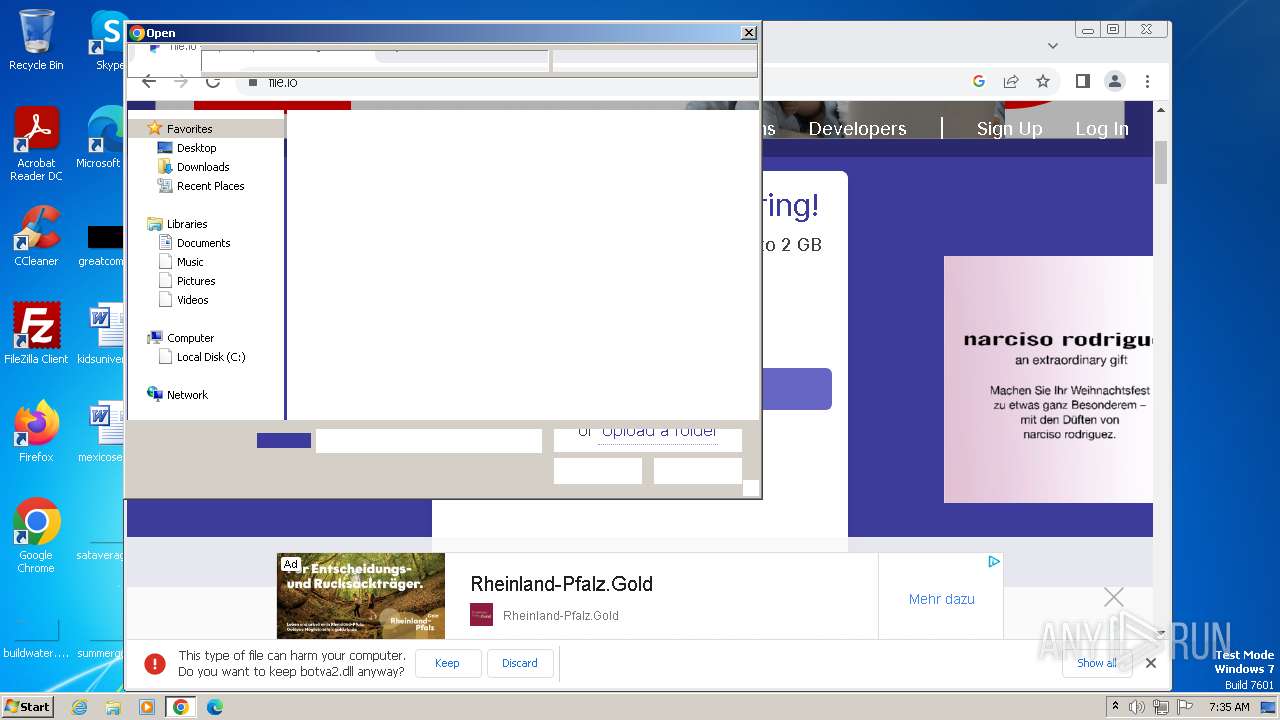Click Log In on file.io
The image size is (1280, 720).
click(x=1102, y=128)
